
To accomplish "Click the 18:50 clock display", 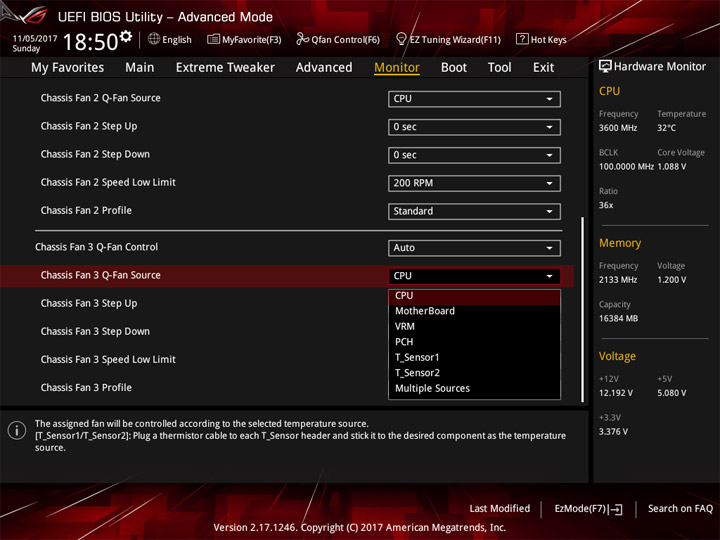I will pyautogui.click(x=90, y=42).
